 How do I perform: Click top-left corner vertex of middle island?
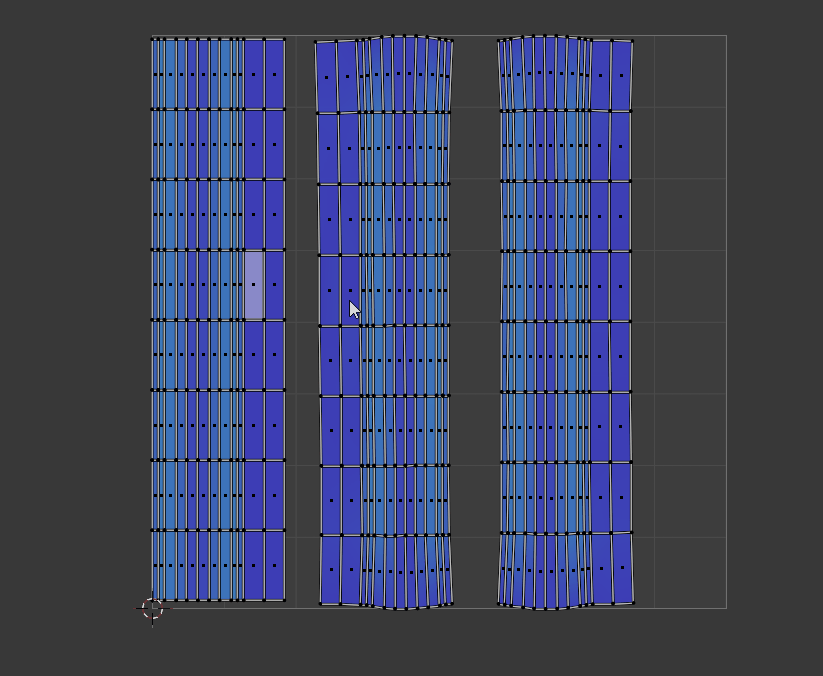[x=315, y=42]
